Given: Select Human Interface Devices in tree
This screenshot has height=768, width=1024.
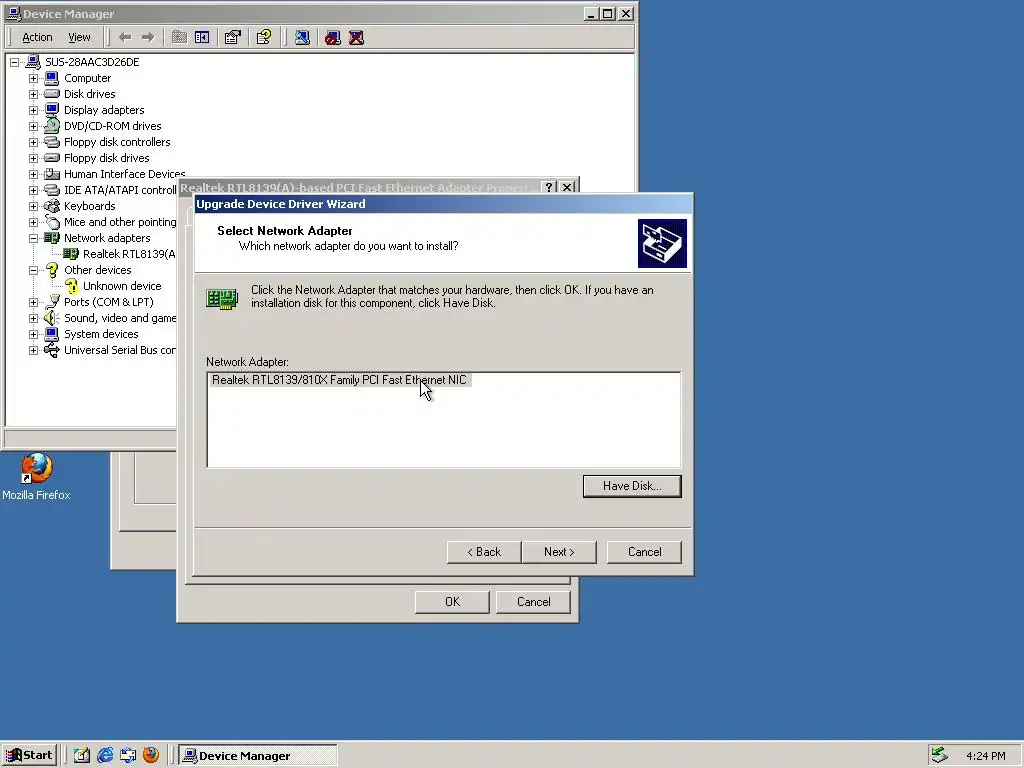Looking at the screenshot, I should click(x=124, y=174).
